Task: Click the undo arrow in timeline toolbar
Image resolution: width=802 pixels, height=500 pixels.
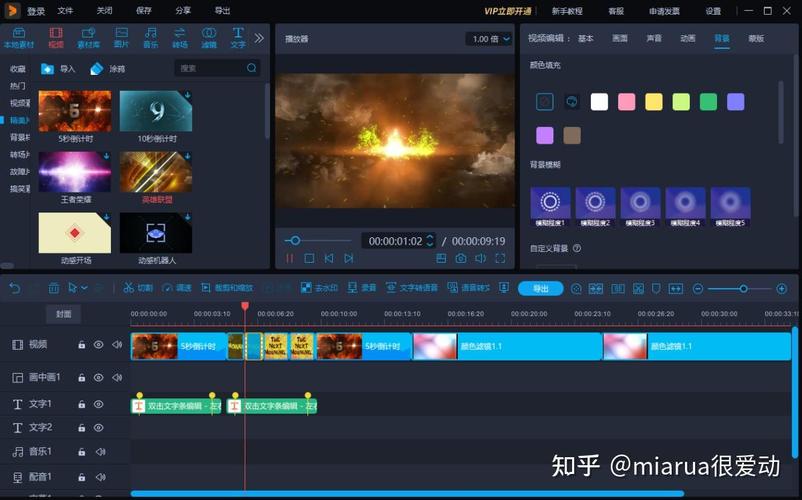Action: 14,288
